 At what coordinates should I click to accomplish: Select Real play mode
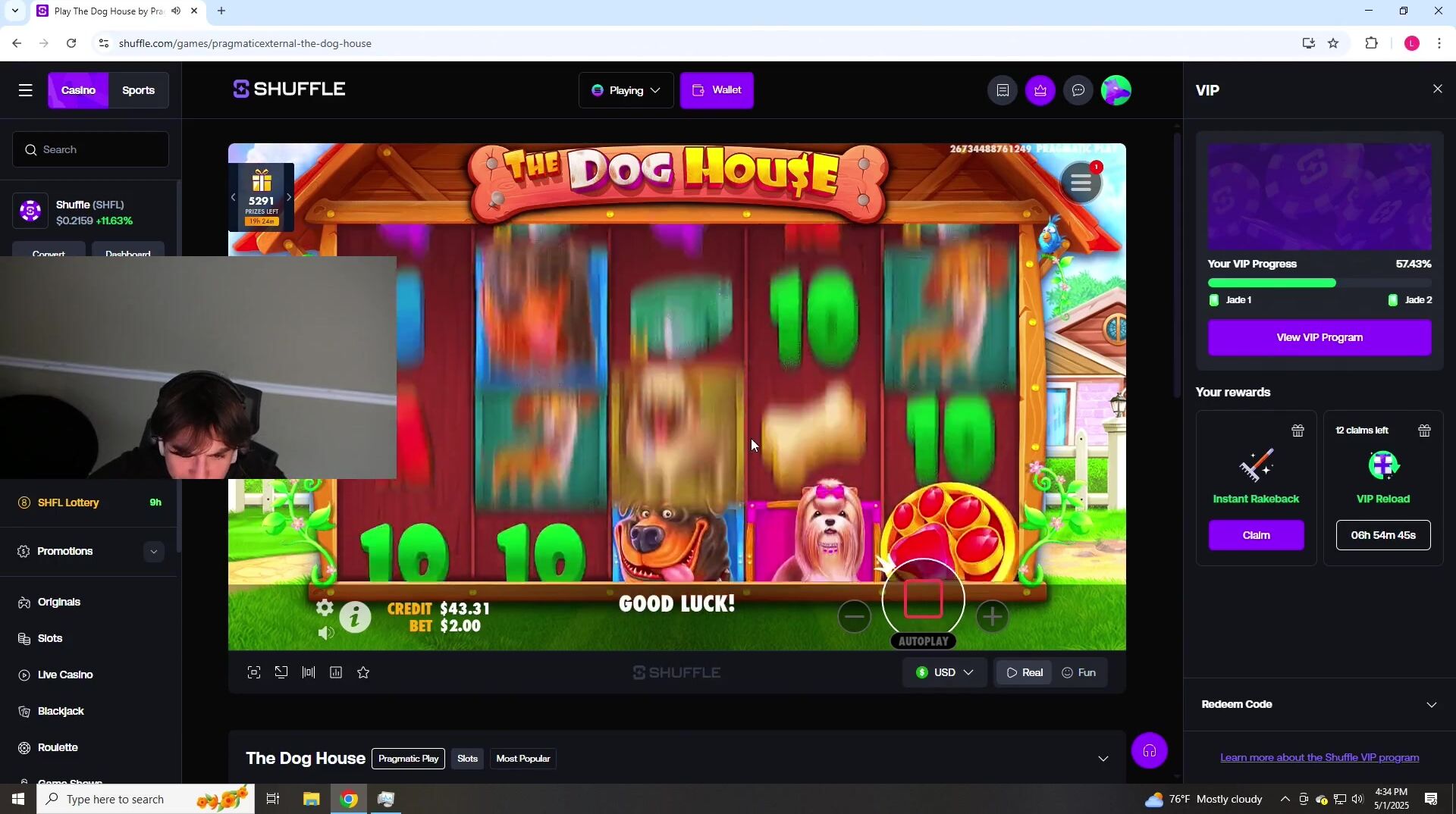tap(1024, 672)
